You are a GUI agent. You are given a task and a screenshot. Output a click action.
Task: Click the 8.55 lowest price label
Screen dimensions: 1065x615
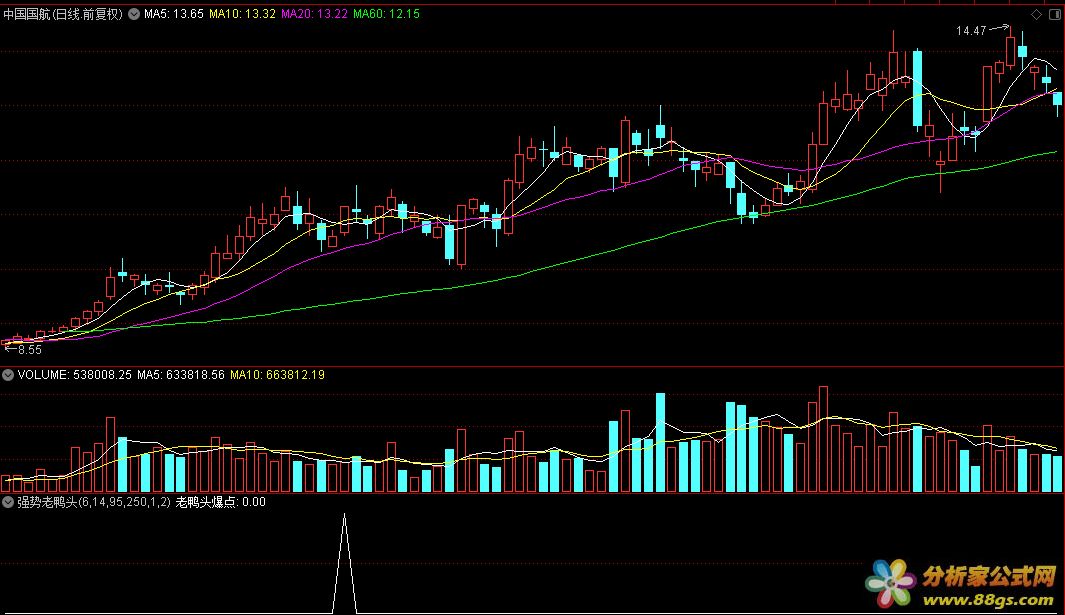[29, 350]
